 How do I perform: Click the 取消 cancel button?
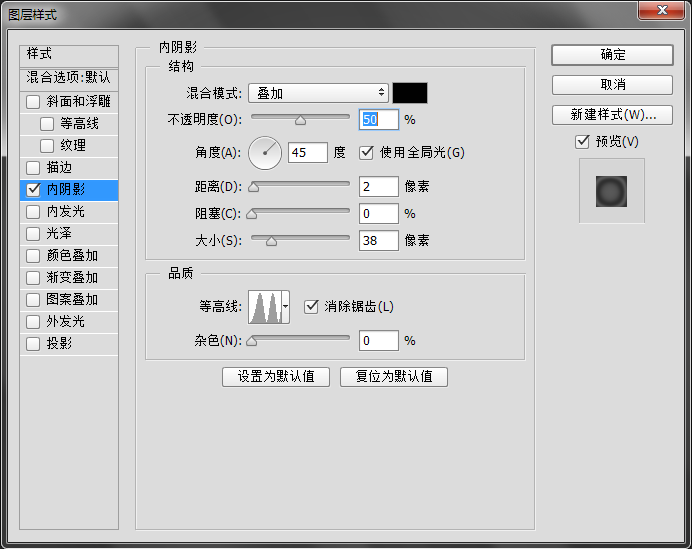point(613,85)
